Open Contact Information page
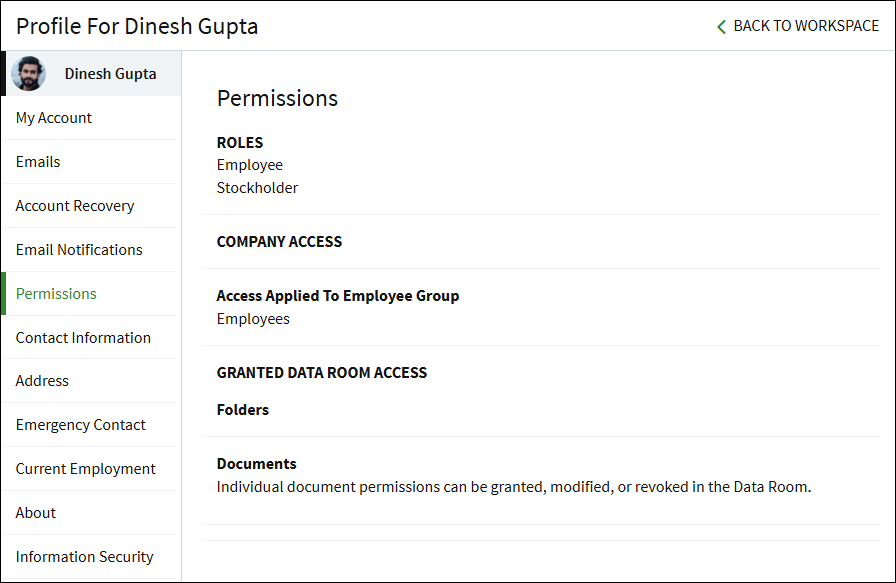This screenshot has height=583, width=896. pos(83,338)
